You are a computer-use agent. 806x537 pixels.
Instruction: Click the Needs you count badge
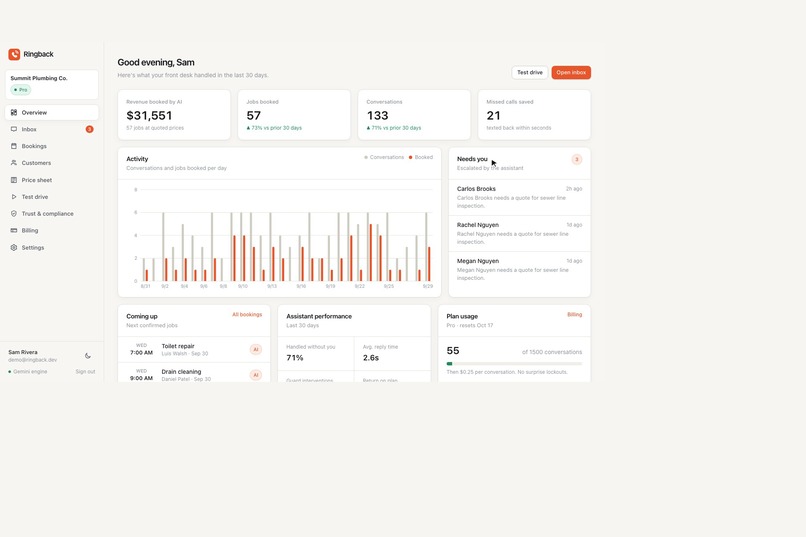tap(577, 159)
